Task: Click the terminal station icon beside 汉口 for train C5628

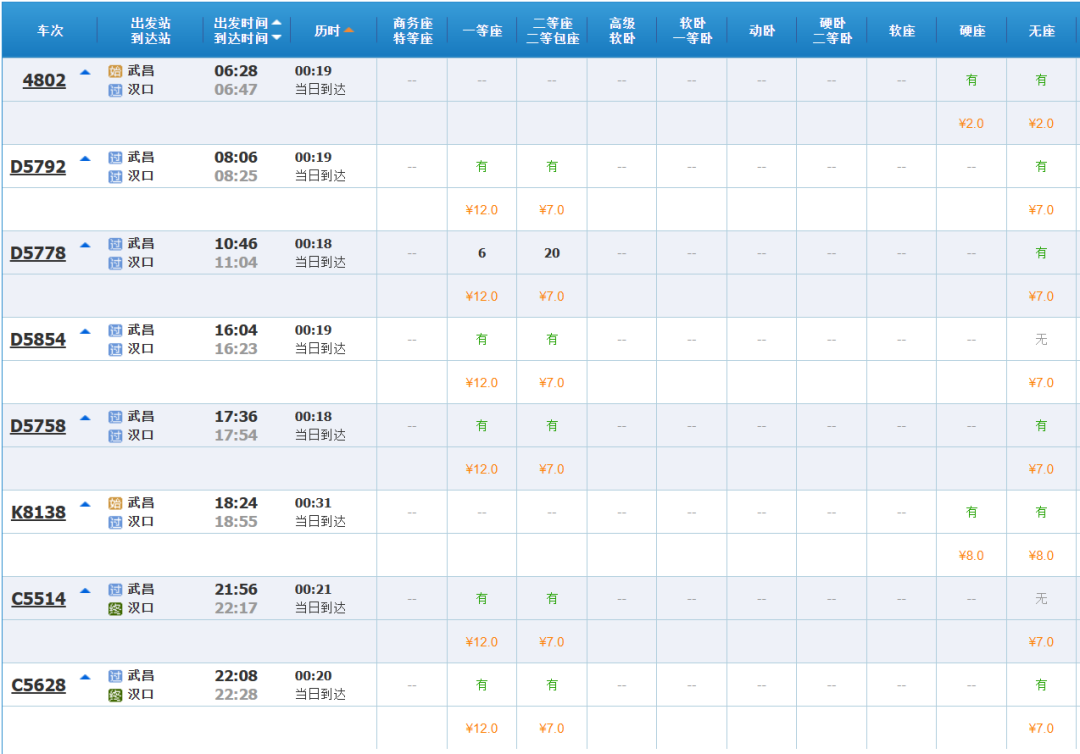Action: (x=115, y=694)
